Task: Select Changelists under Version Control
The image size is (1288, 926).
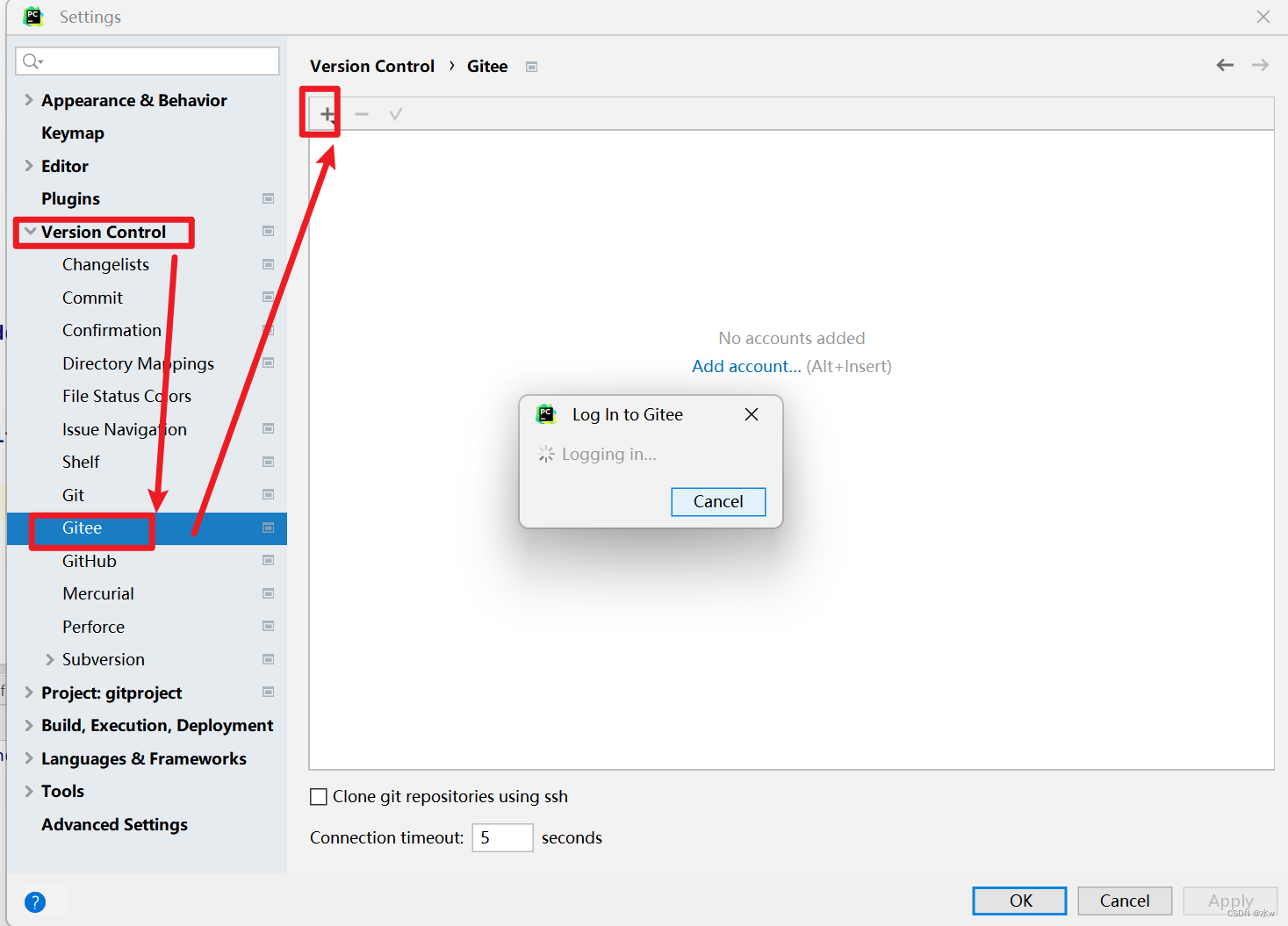Action: 105,264
